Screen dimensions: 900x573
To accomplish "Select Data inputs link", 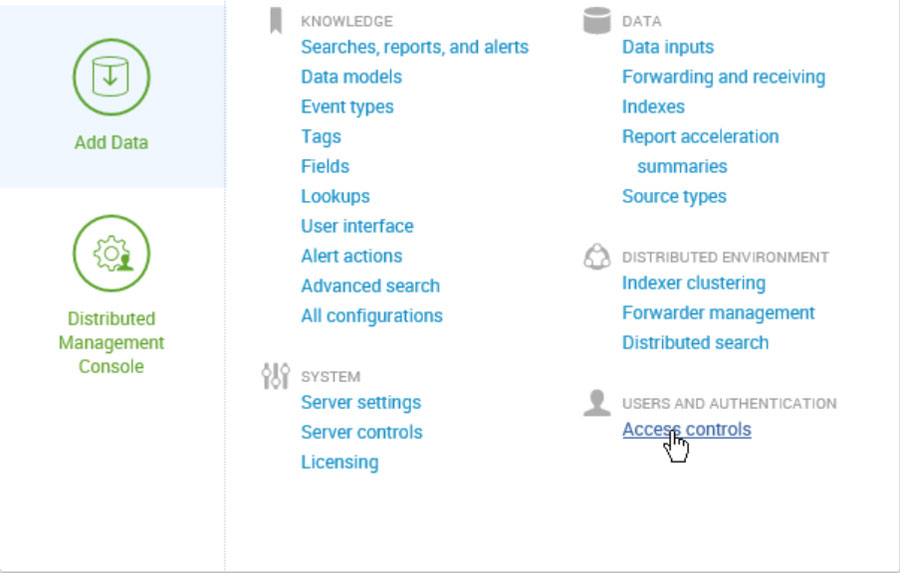I will coord(667,47).
